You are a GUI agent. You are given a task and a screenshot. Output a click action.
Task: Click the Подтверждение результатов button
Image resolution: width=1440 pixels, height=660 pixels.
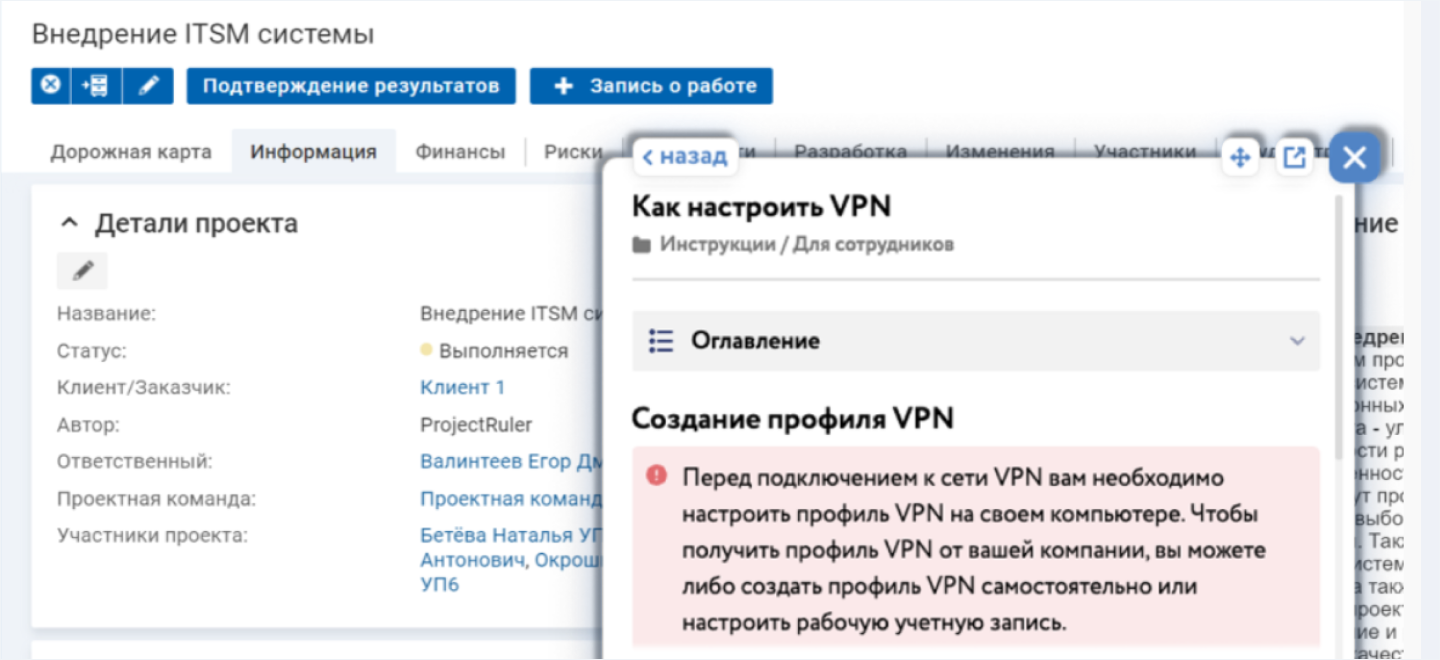(351, 86)
